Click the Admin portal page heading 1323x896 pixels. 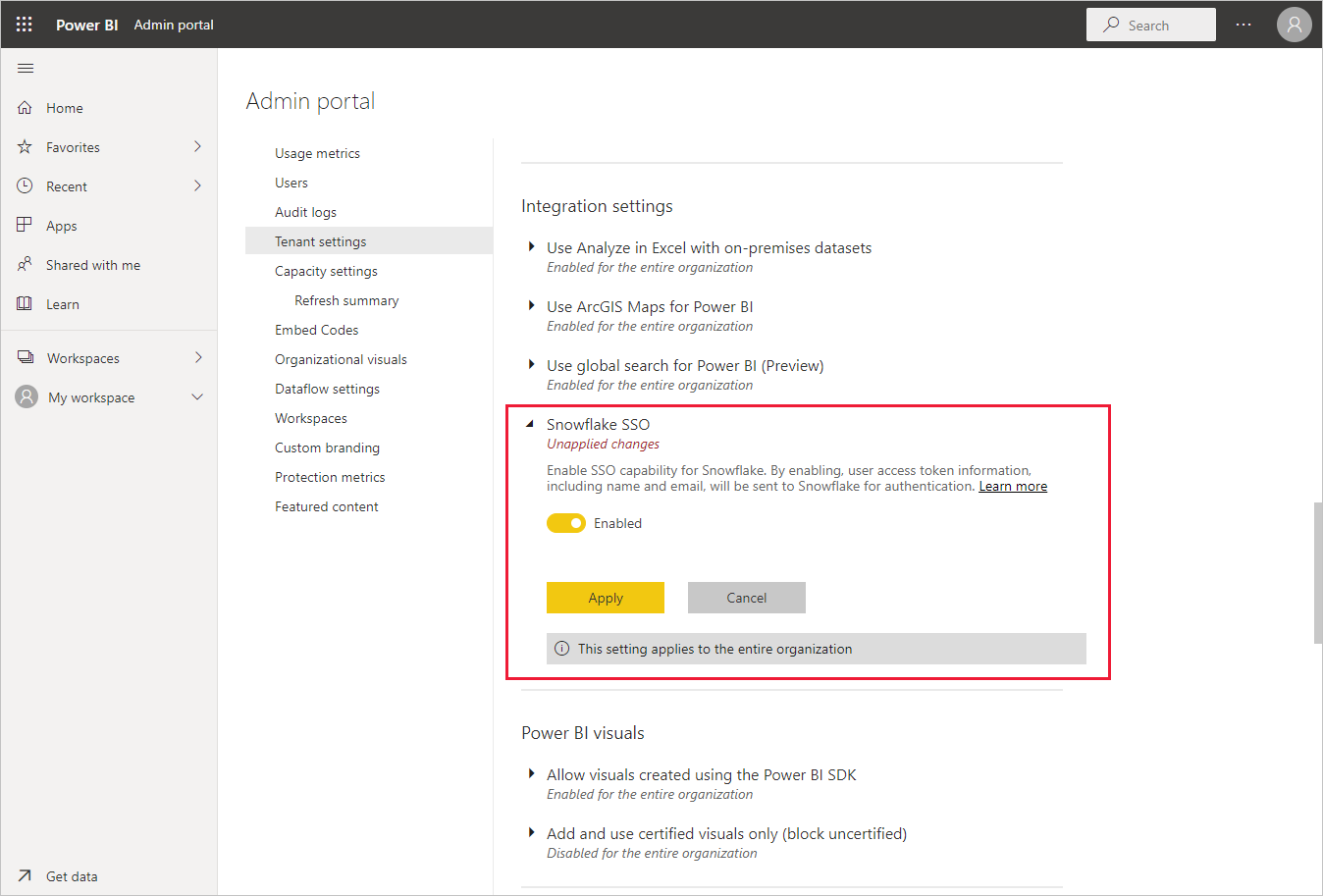coord(310,101)
